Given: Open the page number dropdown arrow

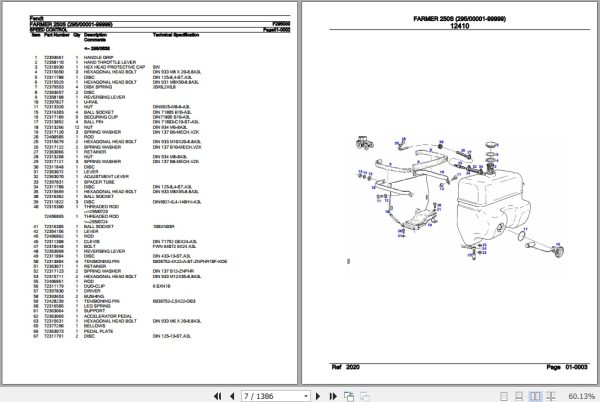Looking at the screenshot, I should click(306, 396).
